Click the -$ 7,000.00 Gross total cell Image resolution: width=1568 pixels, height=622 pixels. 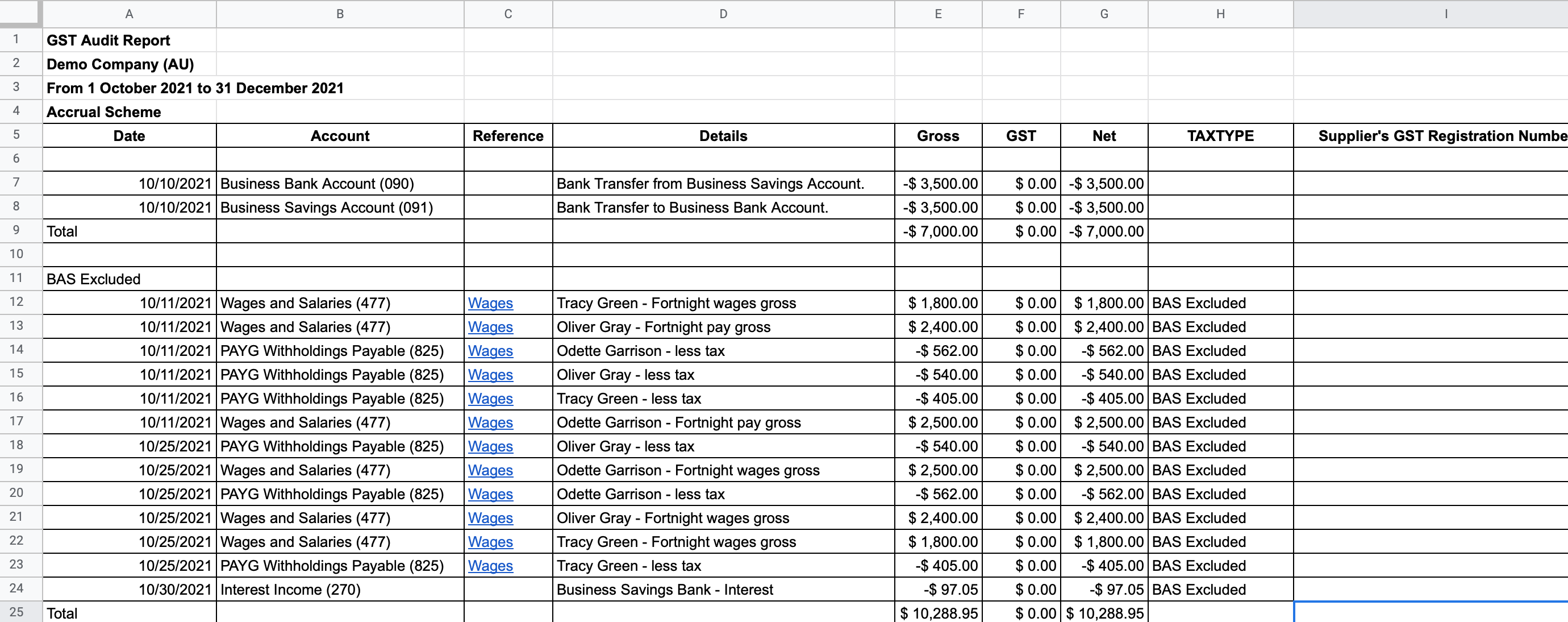pyautogui.click(x=938, y=231)
